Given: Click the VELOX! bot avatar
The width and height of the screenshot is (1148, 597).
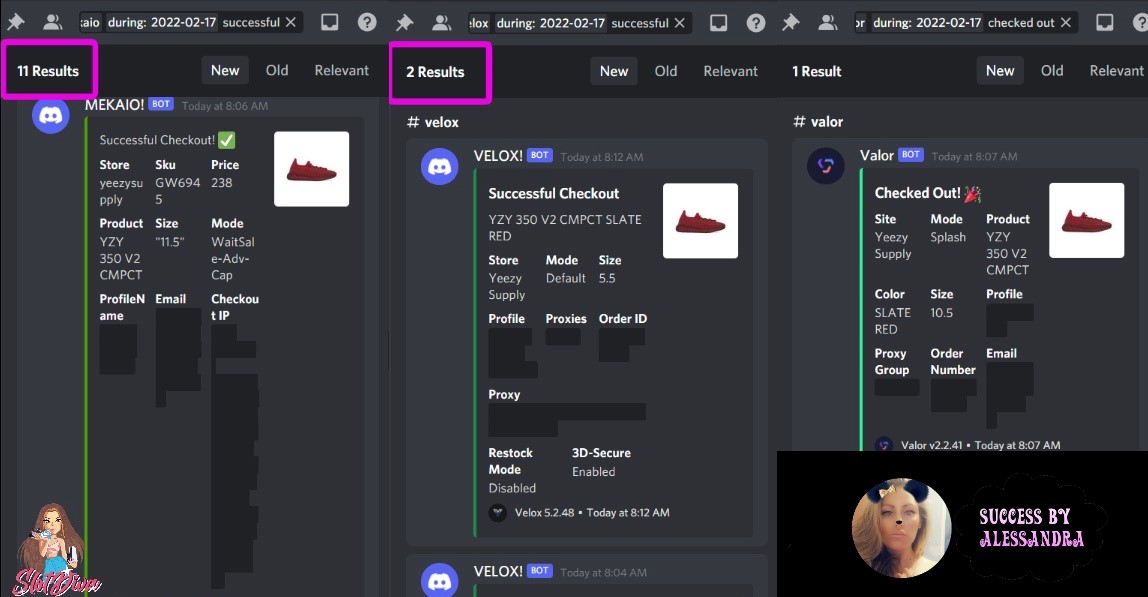Looking at the screenshot, I should pos(439,166).
